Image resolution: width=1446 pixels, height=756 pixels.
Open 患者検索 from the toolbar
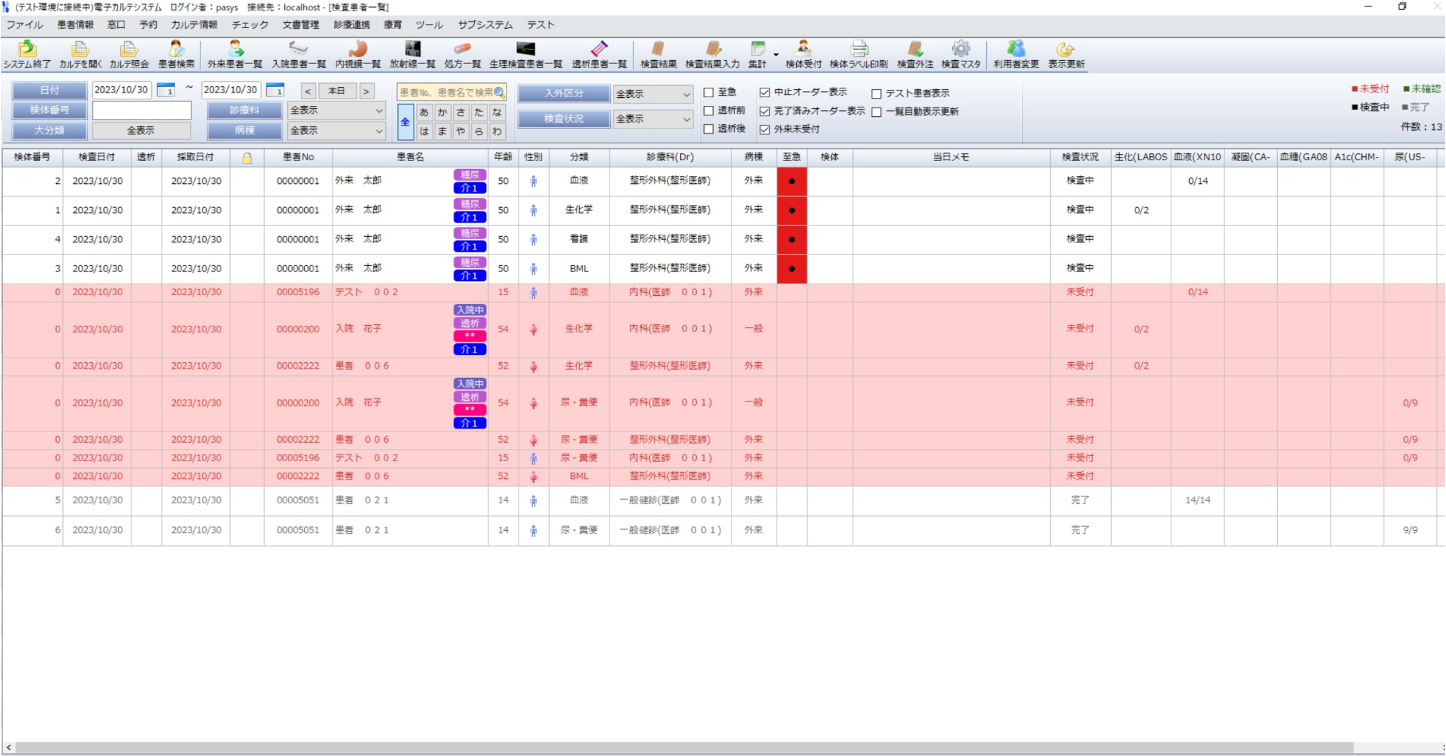pos(176,49)
